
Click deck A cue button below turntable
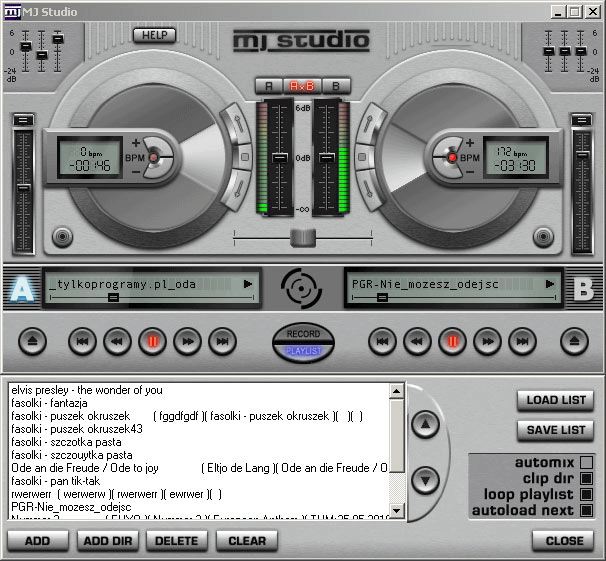62,236
